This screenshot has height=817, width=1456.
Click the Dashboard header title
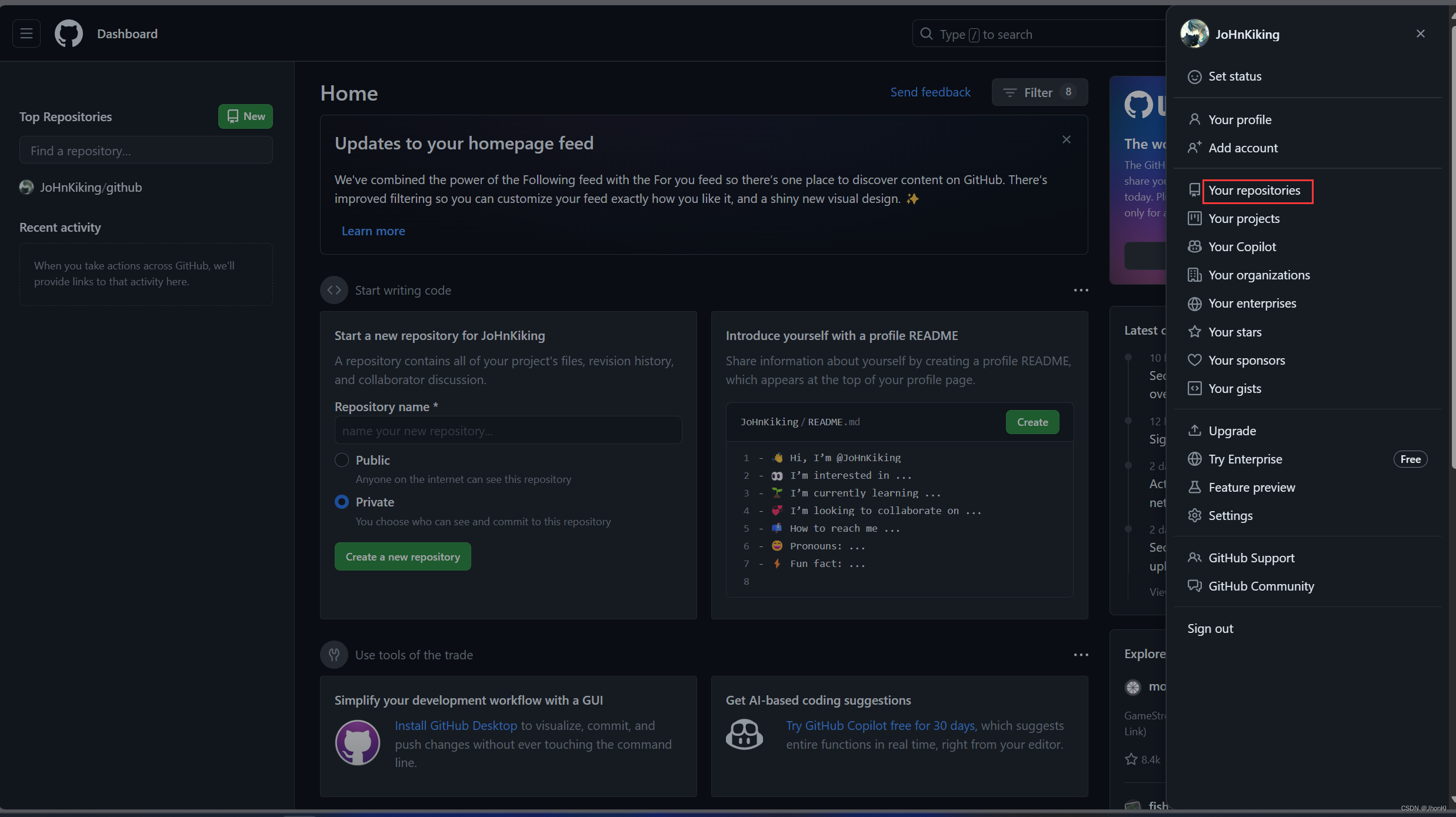point(127,34)
